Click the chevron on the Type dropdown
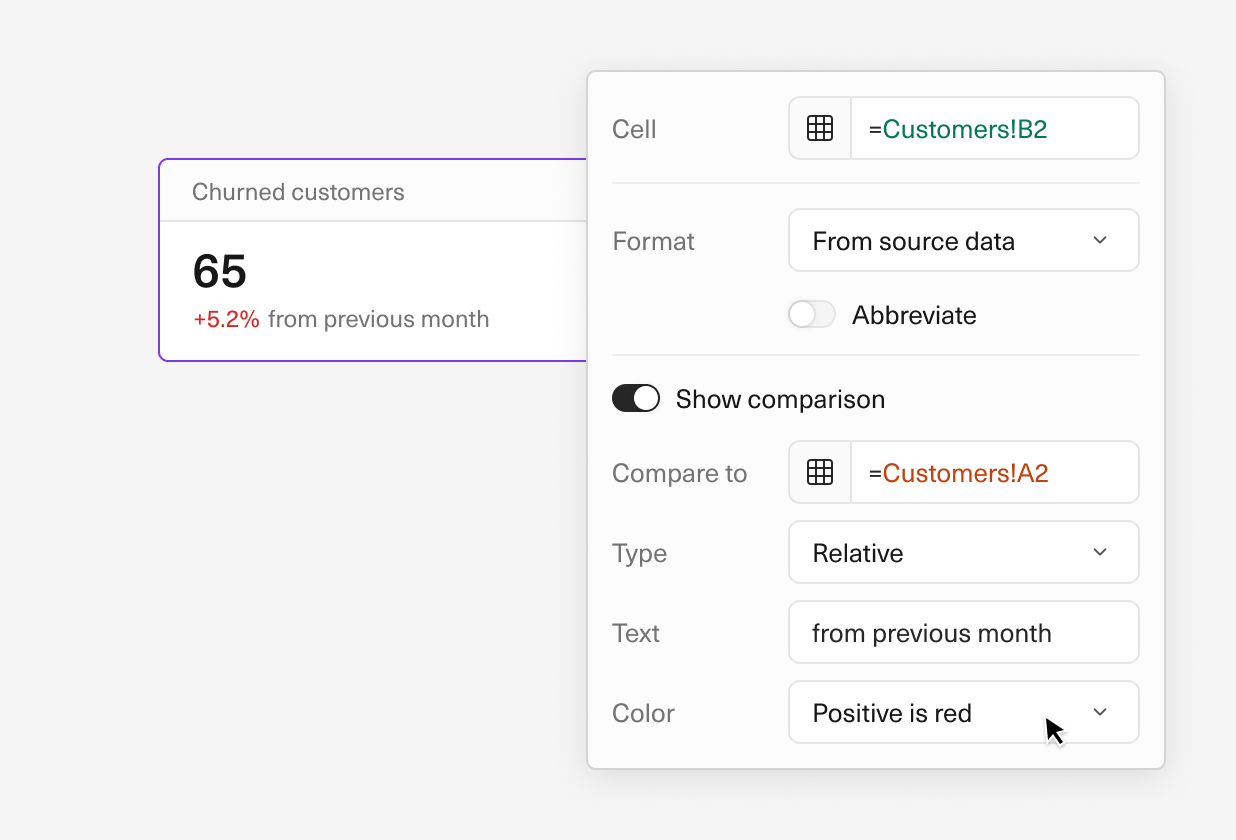Screen dimensions: 1236x840 click(1100, 552)
